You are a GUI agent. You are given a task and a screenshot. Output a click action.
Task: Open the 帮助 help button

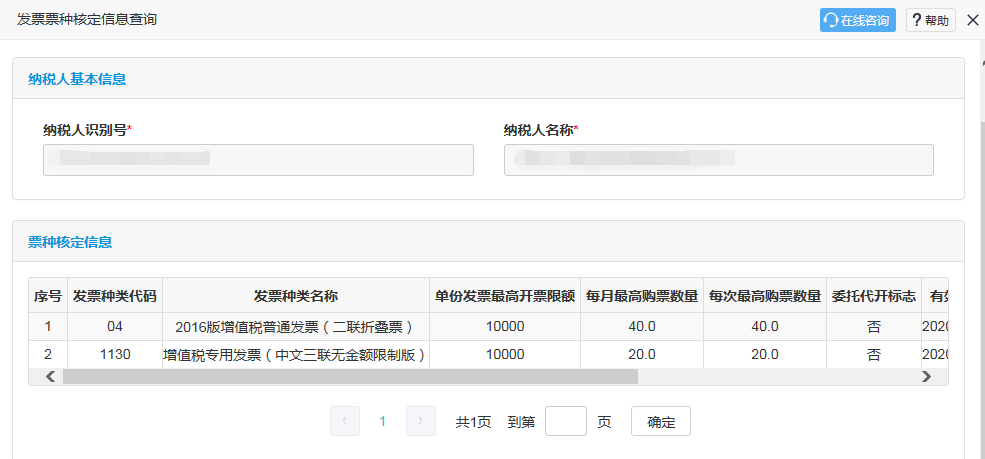point(930,20)
